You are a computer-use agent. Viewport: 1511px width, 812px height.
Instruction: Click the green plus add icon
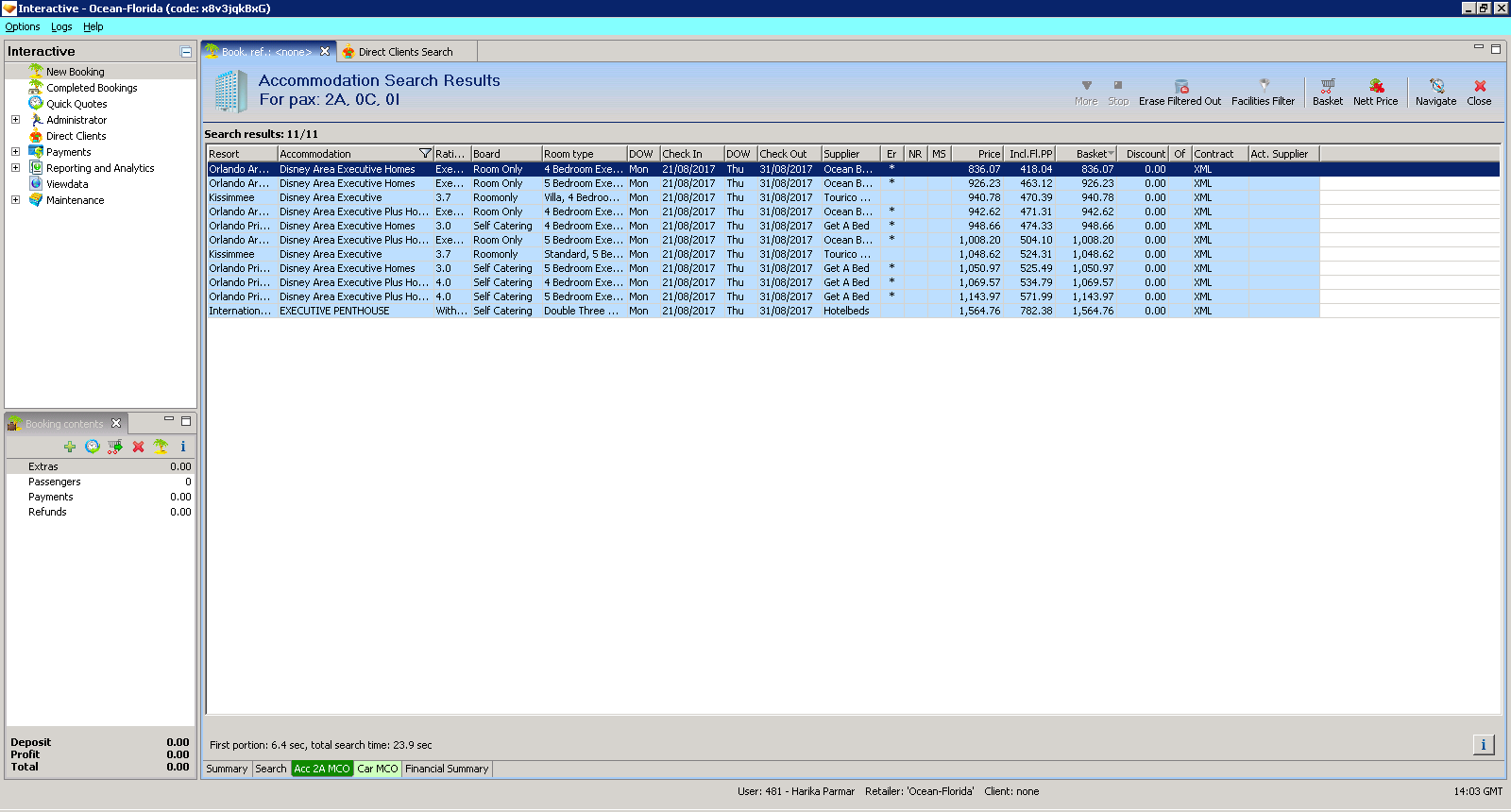pos(70,447)
